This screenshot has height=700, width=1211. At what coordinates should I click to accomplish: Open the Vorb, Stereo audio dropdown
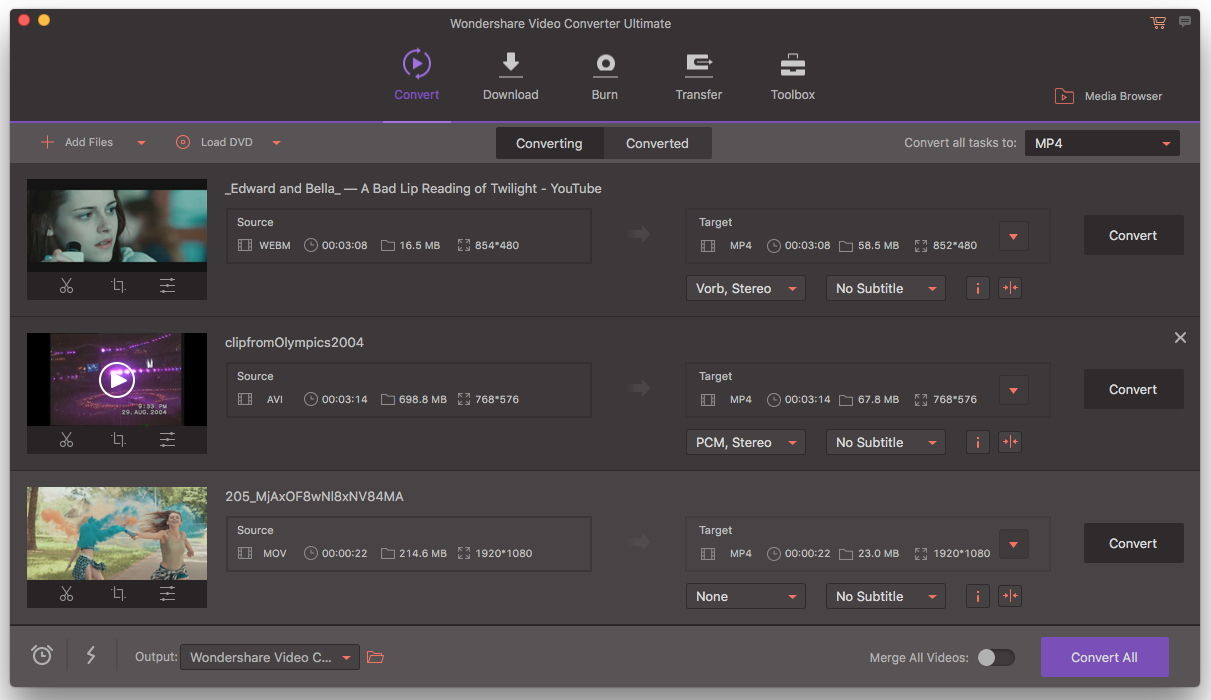tap(746, 288)
